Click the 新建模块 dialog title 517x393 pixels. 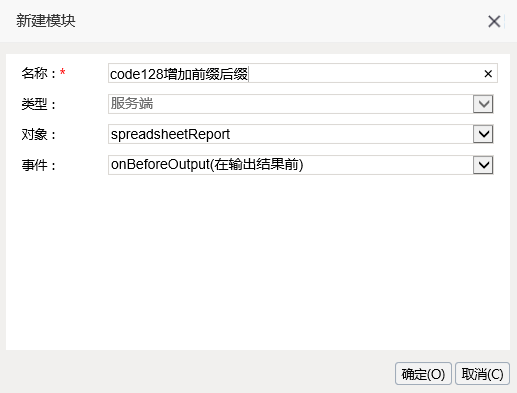click(46, 21)
